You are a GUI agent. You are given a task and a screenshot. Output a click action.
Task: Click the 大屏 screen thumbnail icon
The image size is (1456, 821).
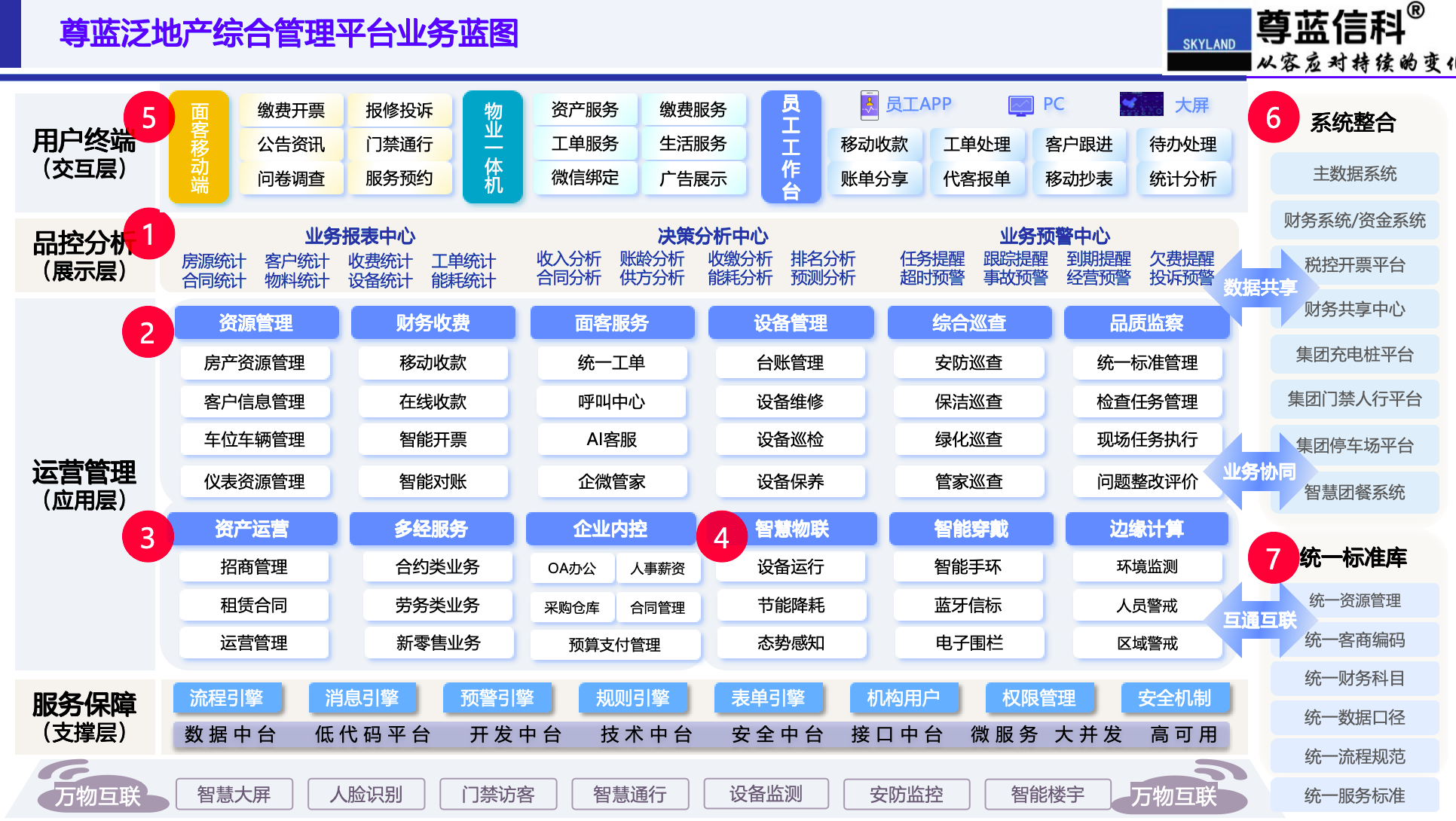(1141, 104)
